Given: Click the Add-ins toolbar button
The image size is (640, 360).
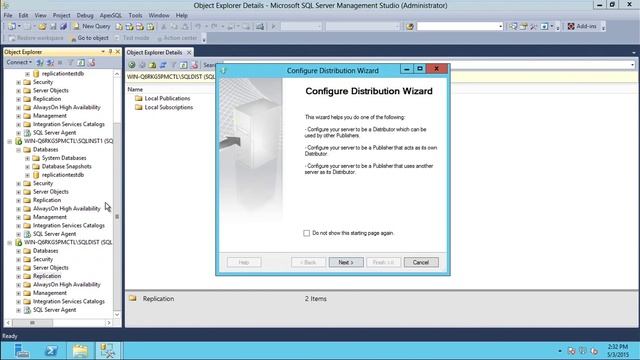Looking at the screenshot, I should pos(582,26).
